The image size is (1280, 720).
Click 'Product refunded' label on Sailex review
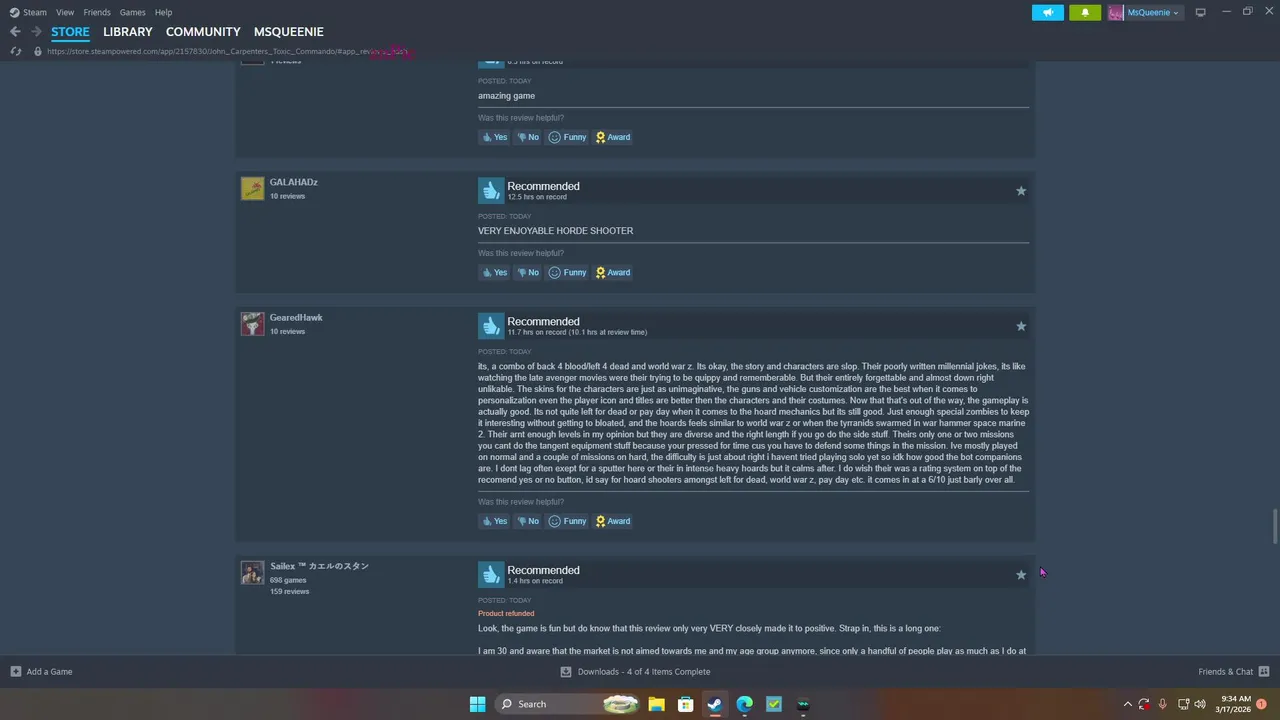[506, 614]
